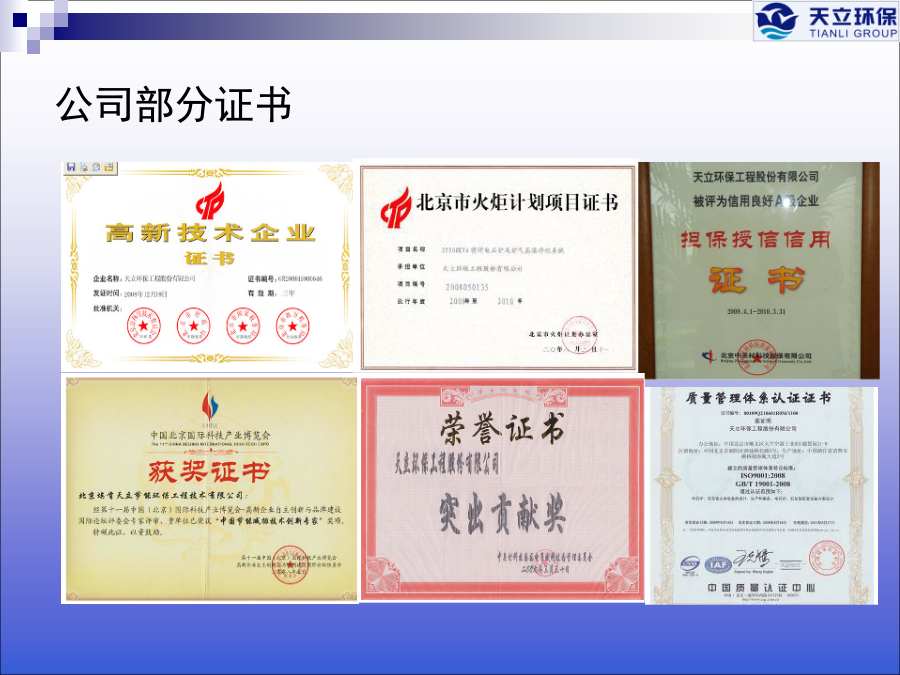Click the 担保授信信用 red heading
Screen dimensions: 900x675
[756, 239]
